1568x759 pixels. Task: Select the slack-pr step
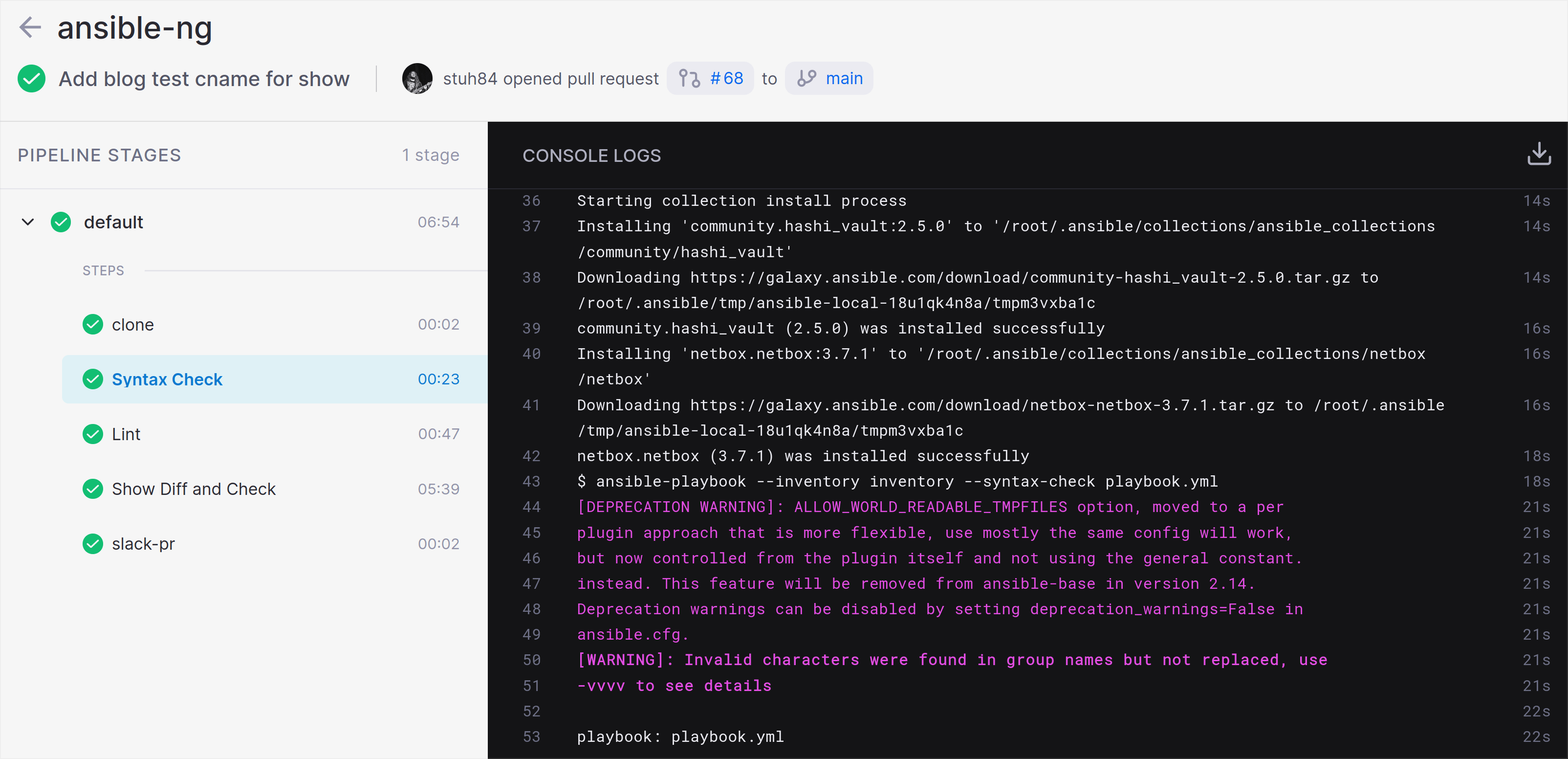pyautogui.click(x=143, y=543)
